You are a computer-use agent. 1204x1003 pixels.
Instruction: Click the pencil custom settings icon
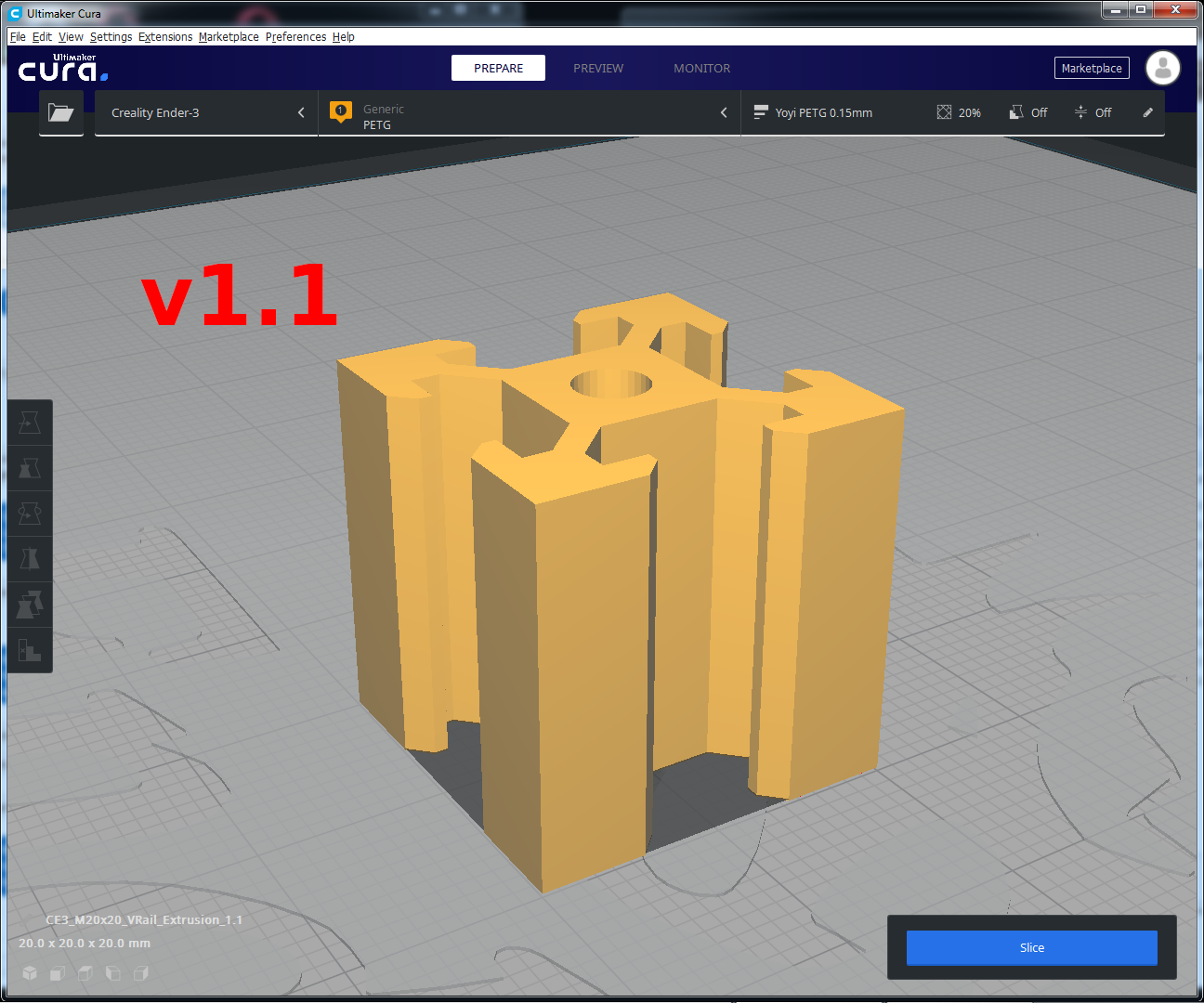(x=1147, y=112)
